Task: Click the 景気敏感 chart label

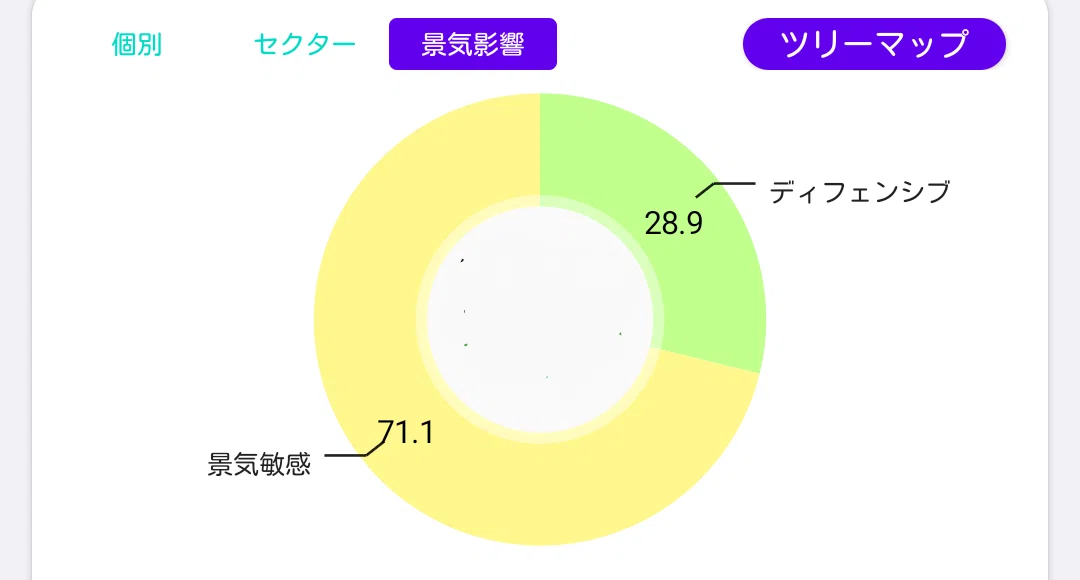Action: (259, 464)
